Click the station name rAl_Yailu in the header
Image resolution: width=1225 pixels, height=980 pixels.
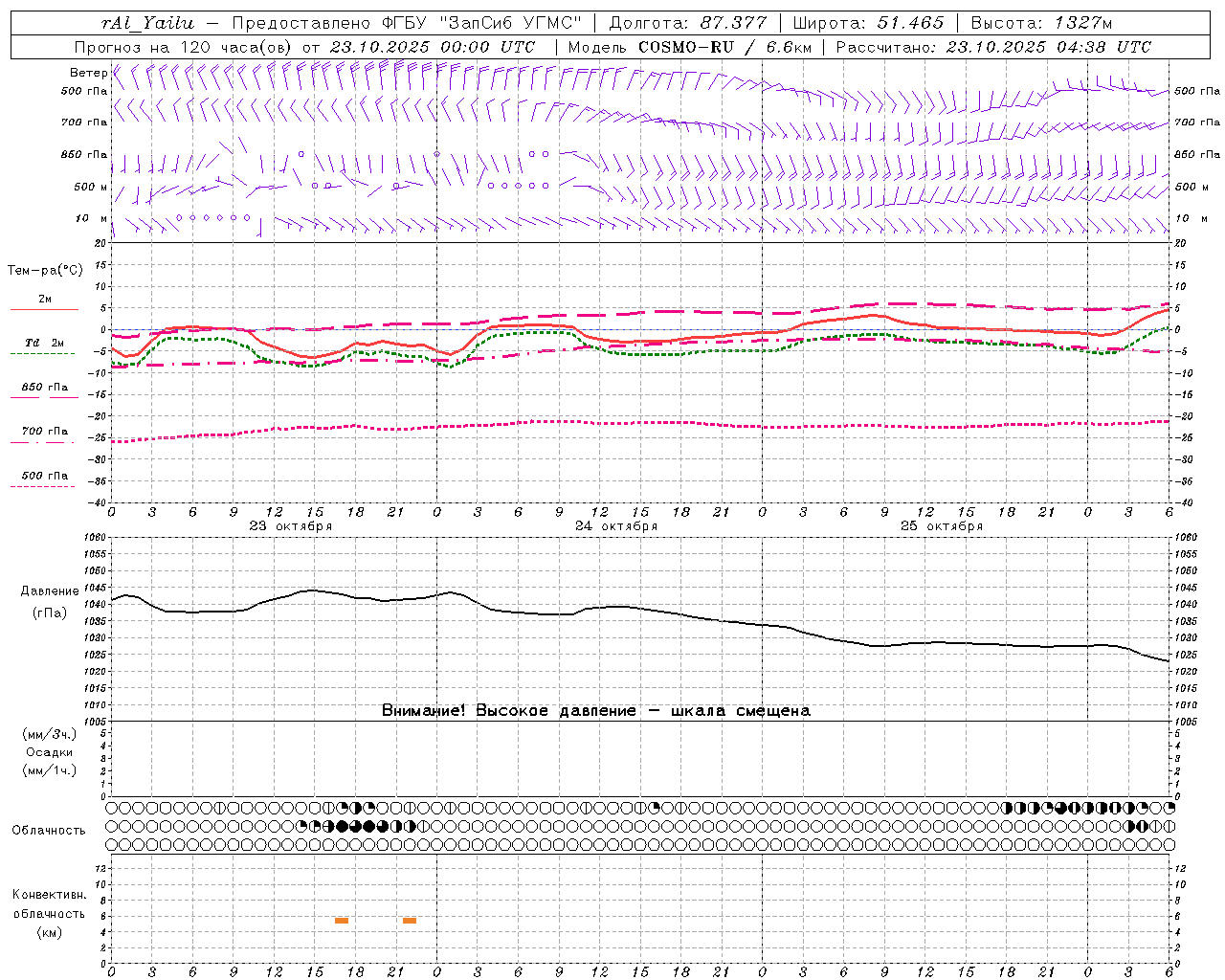coord(148,23)
